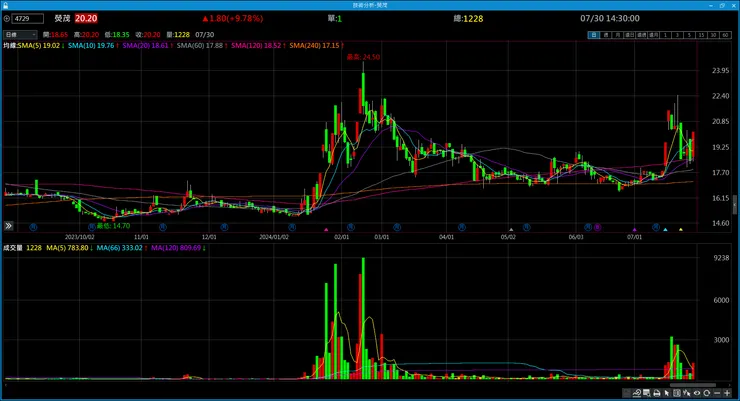Click the yellow triangle marker after 07/01
Image resolution: width=740 pixels, height=401 pixels.
681,230
